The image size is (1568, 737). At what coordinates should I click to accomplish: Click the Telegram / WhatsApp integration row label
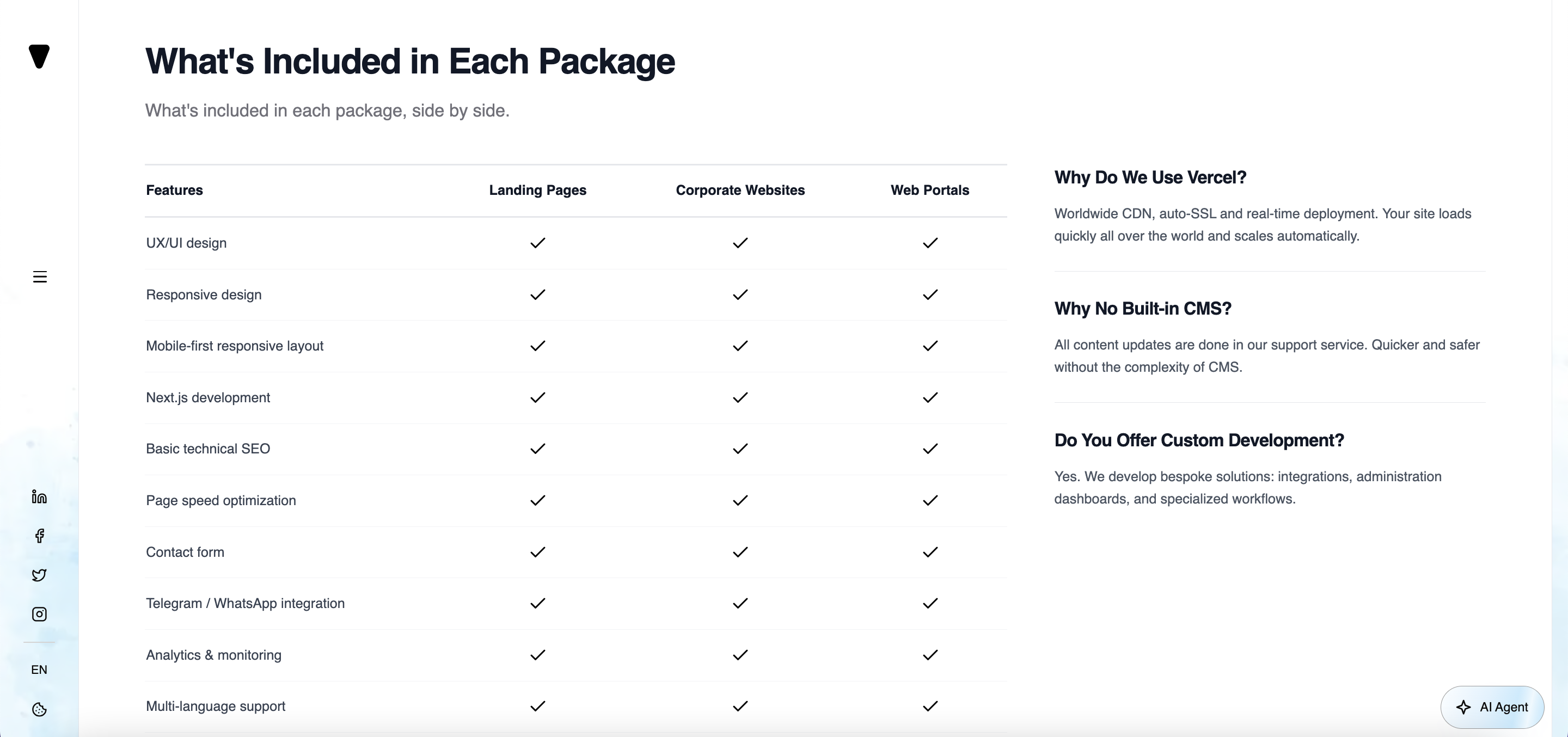tap(246, 603)
